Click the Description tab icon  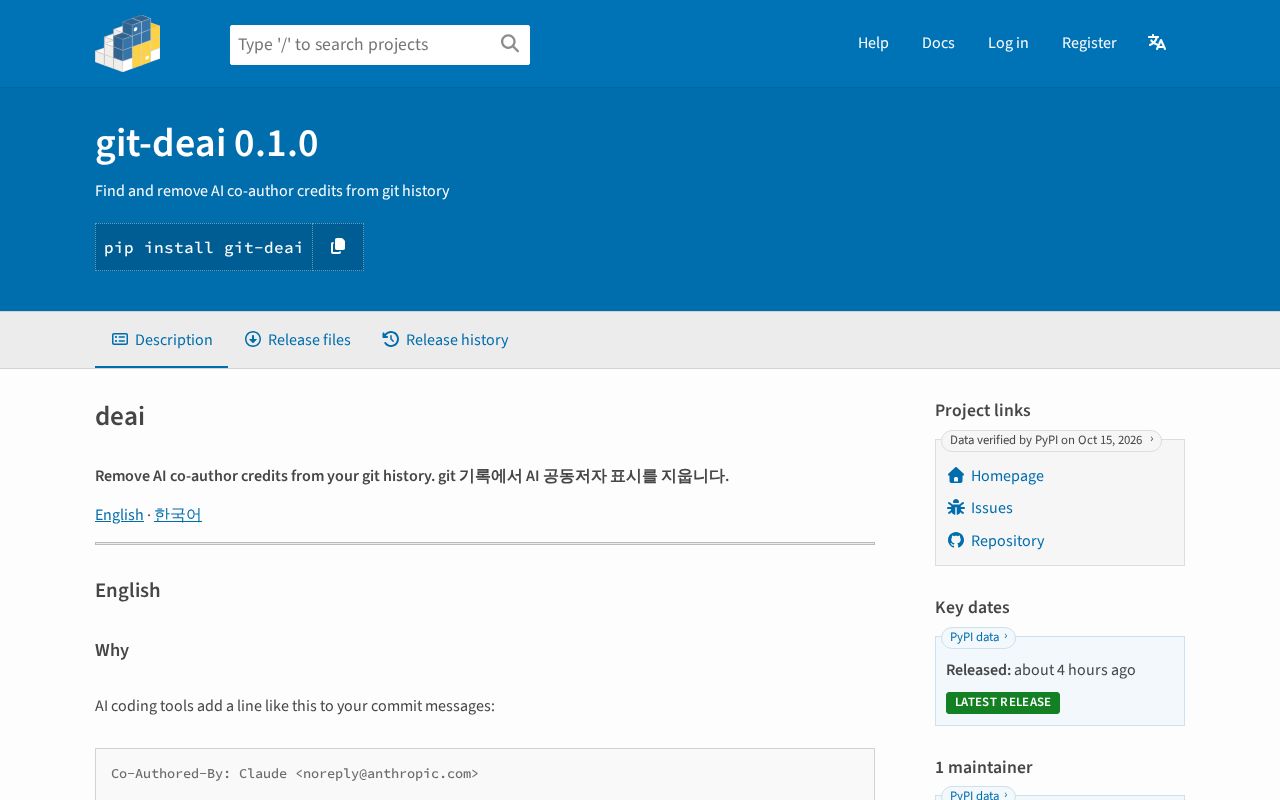(x=120, y=339)
